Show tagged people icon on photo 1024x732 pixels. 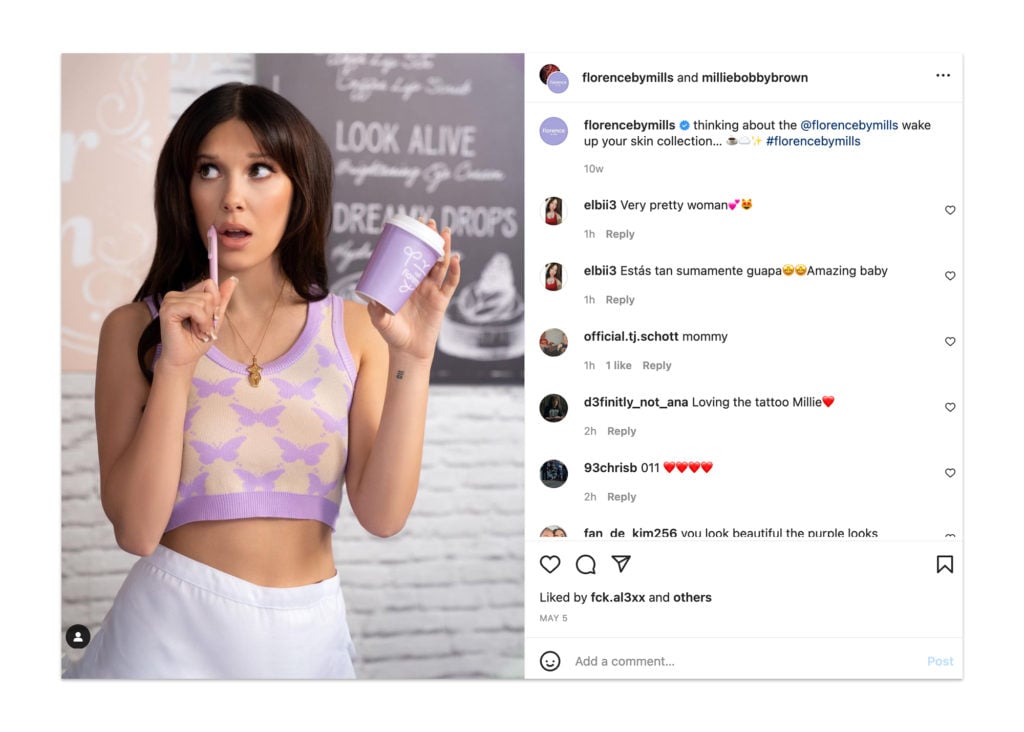coord(78,637)
